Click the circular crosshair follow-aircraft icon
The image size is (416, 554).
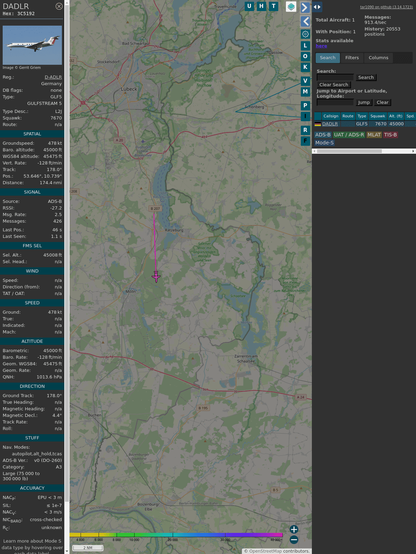[x=305, y=34]
